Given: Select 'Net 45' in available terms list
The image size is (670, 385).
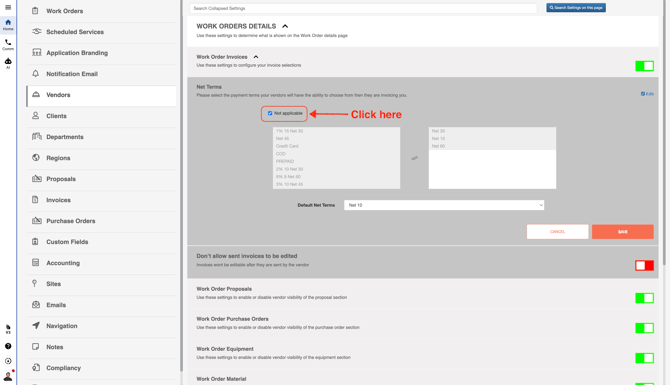Looking at the screenshot, I should 336,138.
